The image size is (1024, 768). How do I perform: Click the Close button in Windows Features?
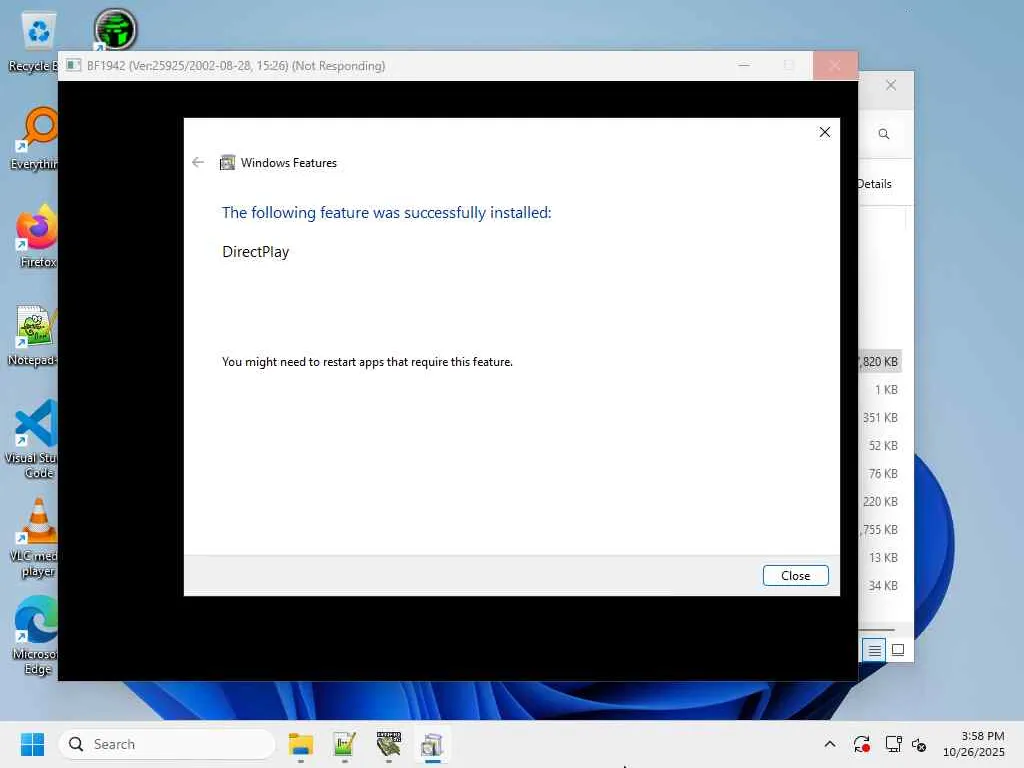pyautogui.click(x=795, y=575)
